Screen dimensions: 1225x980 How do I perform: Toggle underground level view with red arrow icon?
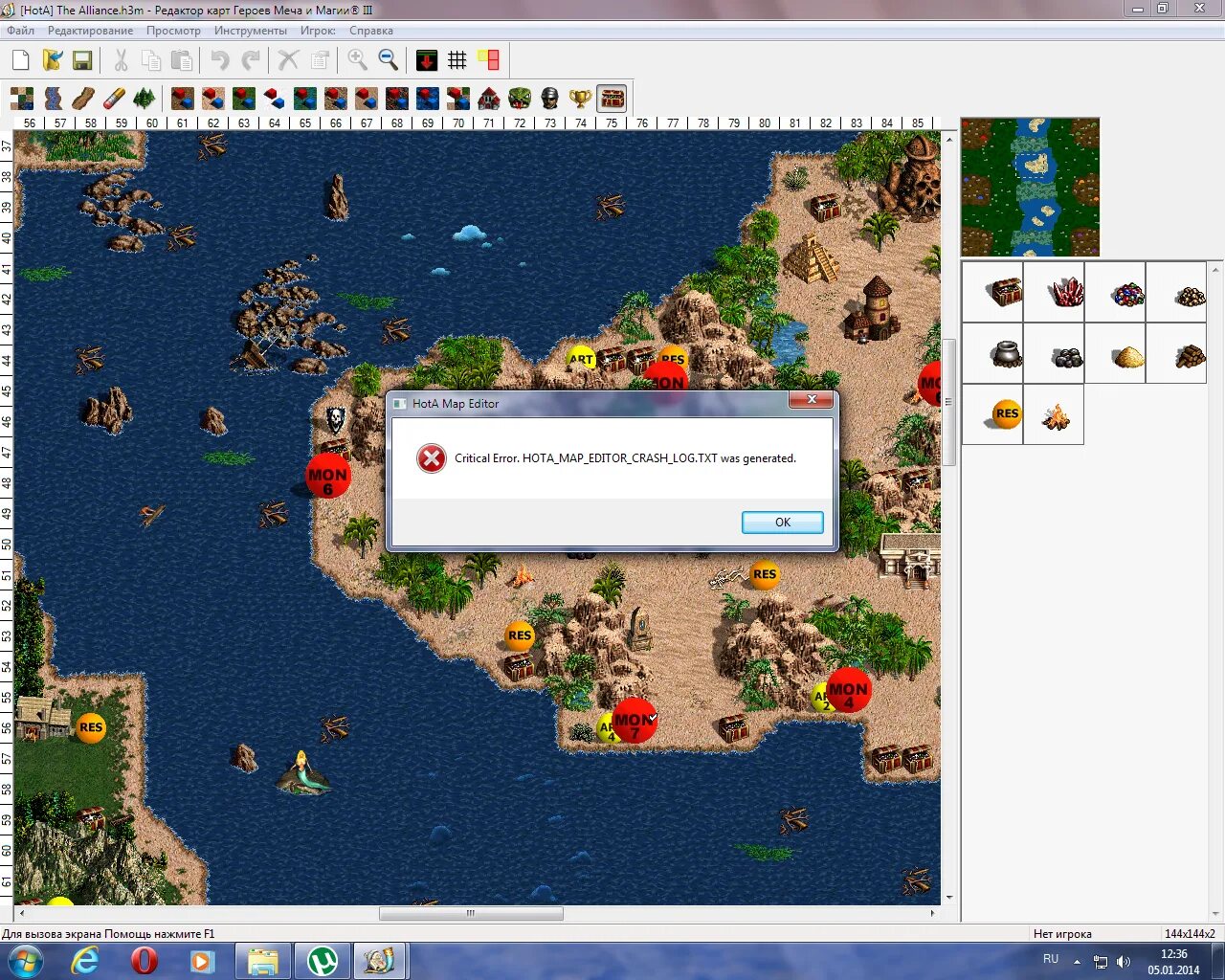(x=427, y=60)
